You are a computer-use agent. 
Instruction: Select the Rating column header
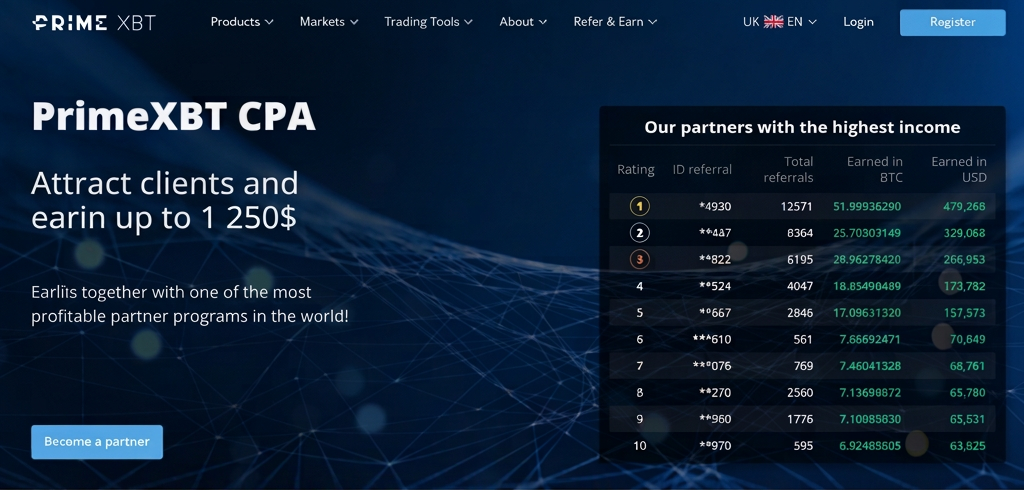635,170
